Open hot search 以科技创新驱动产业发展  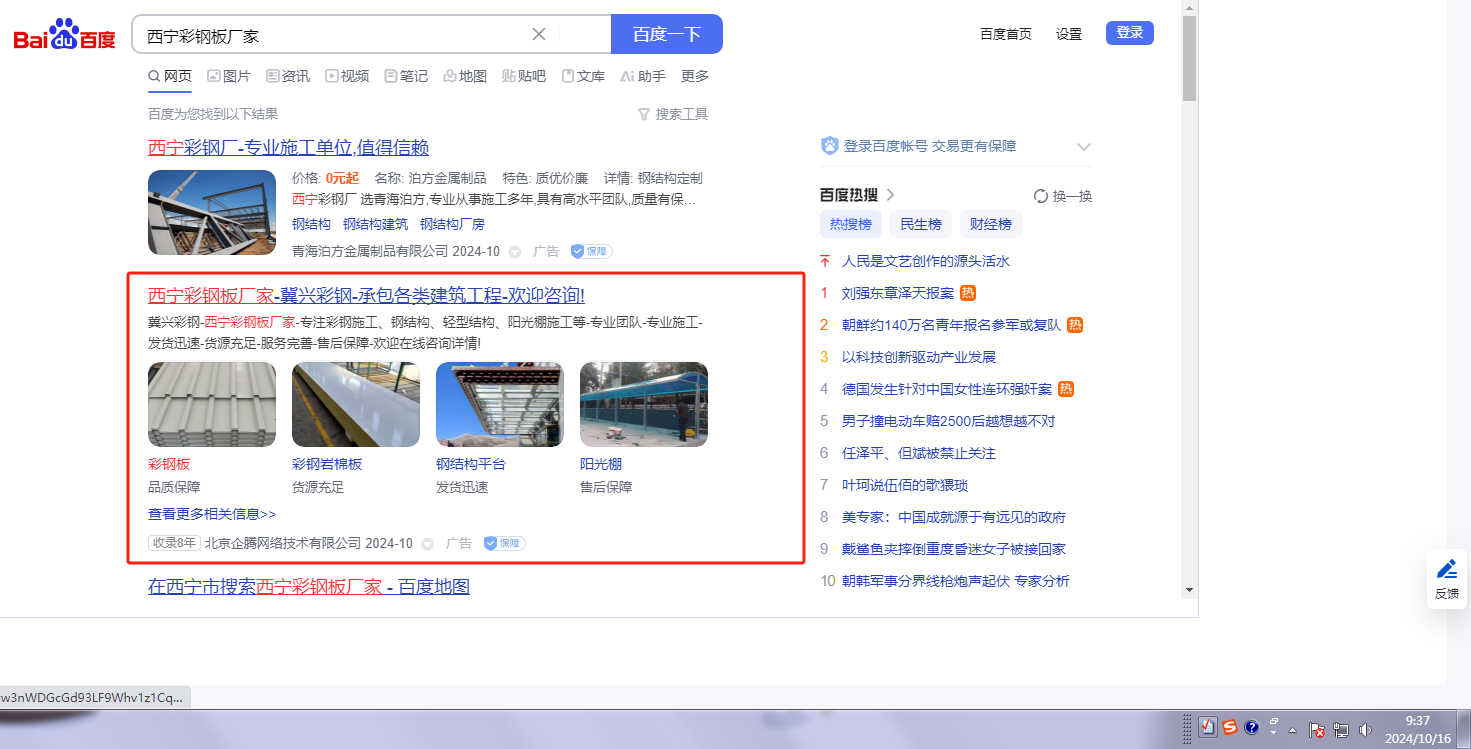tap(919, 357)
